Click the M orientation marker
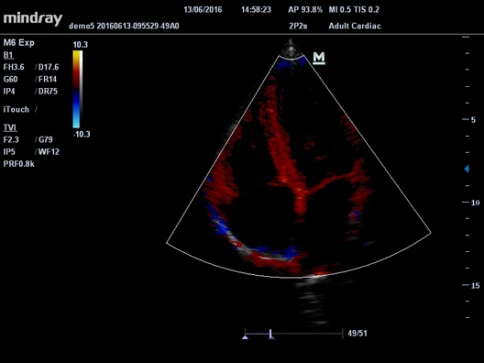This screenshot has height=363, width=484. 319,58
